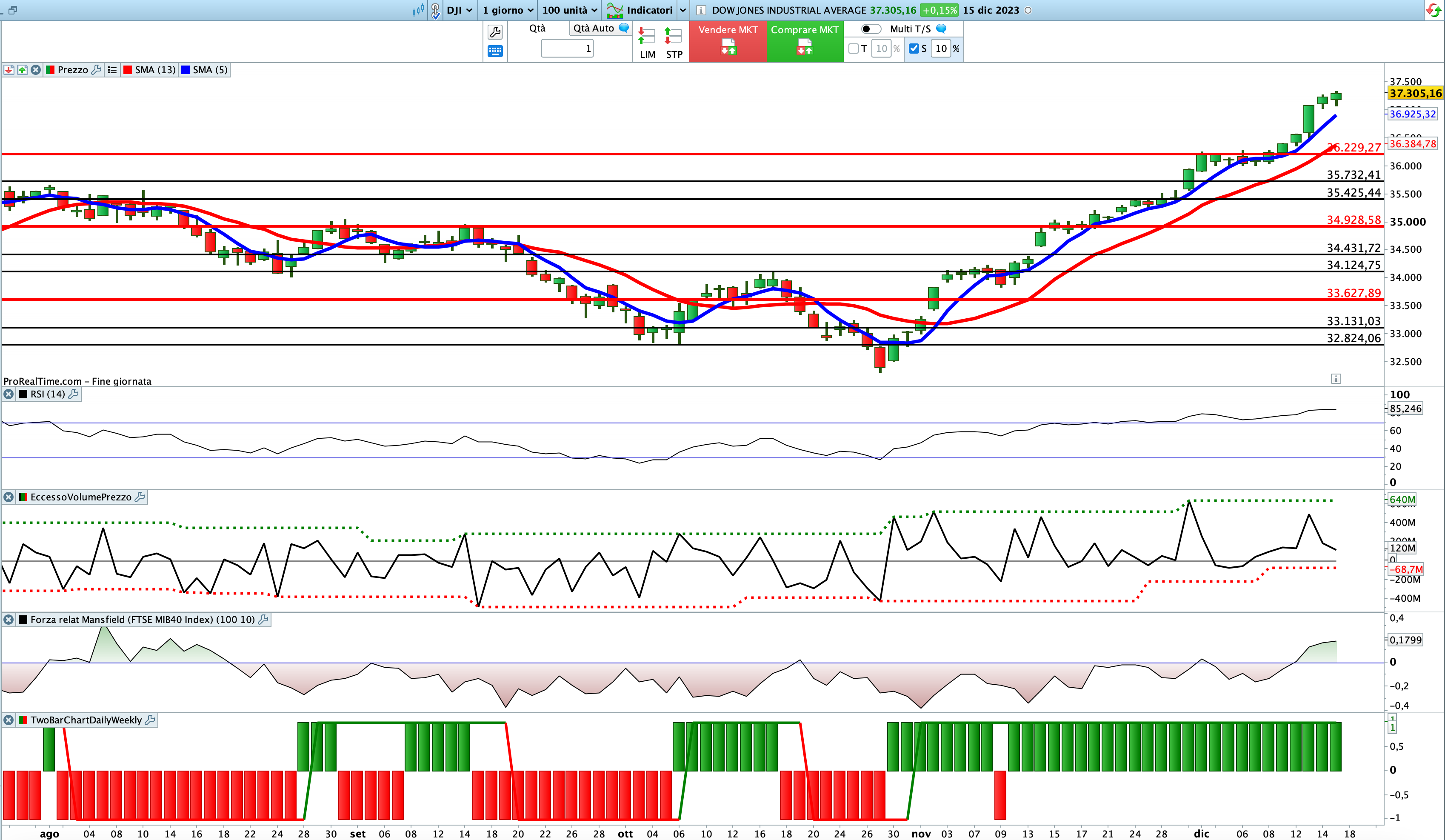The image size is (1445, 840).
Task: Open the DJI symbol dropdown
Action: tap(459, 10)
